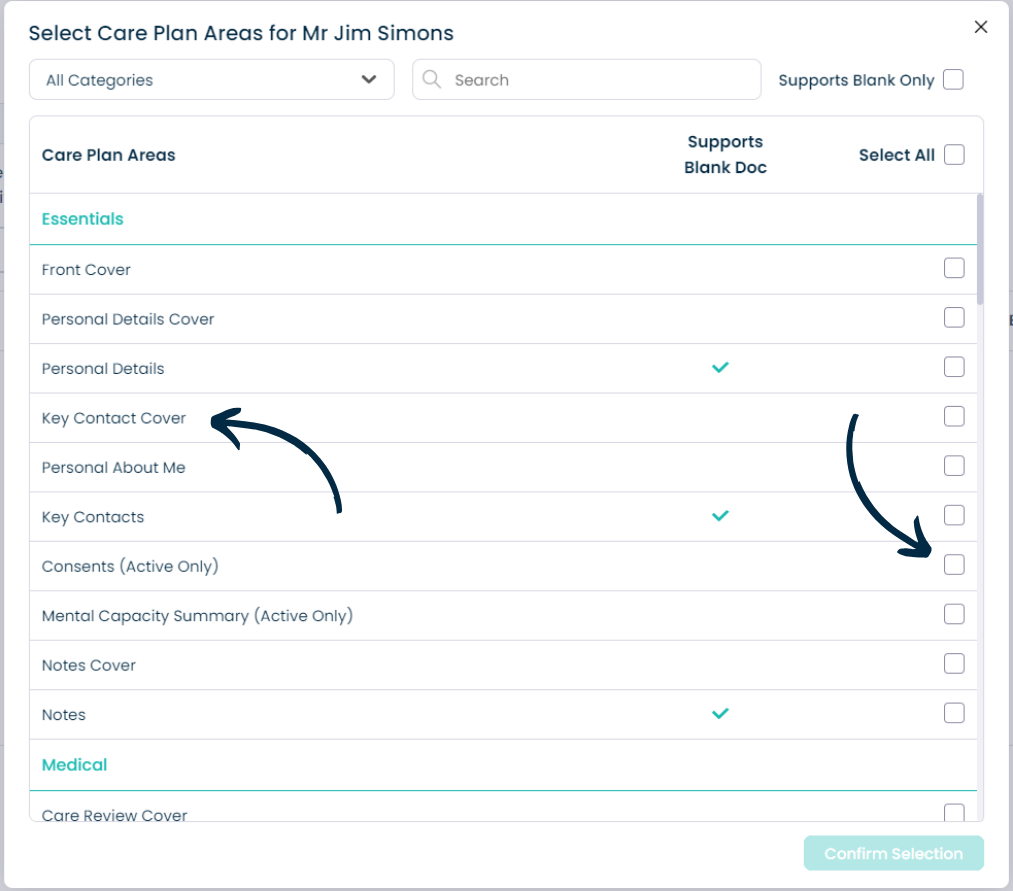Click the checkmark icon in Personal Details row
The image size is (1013, 891).
click(720, 368)
